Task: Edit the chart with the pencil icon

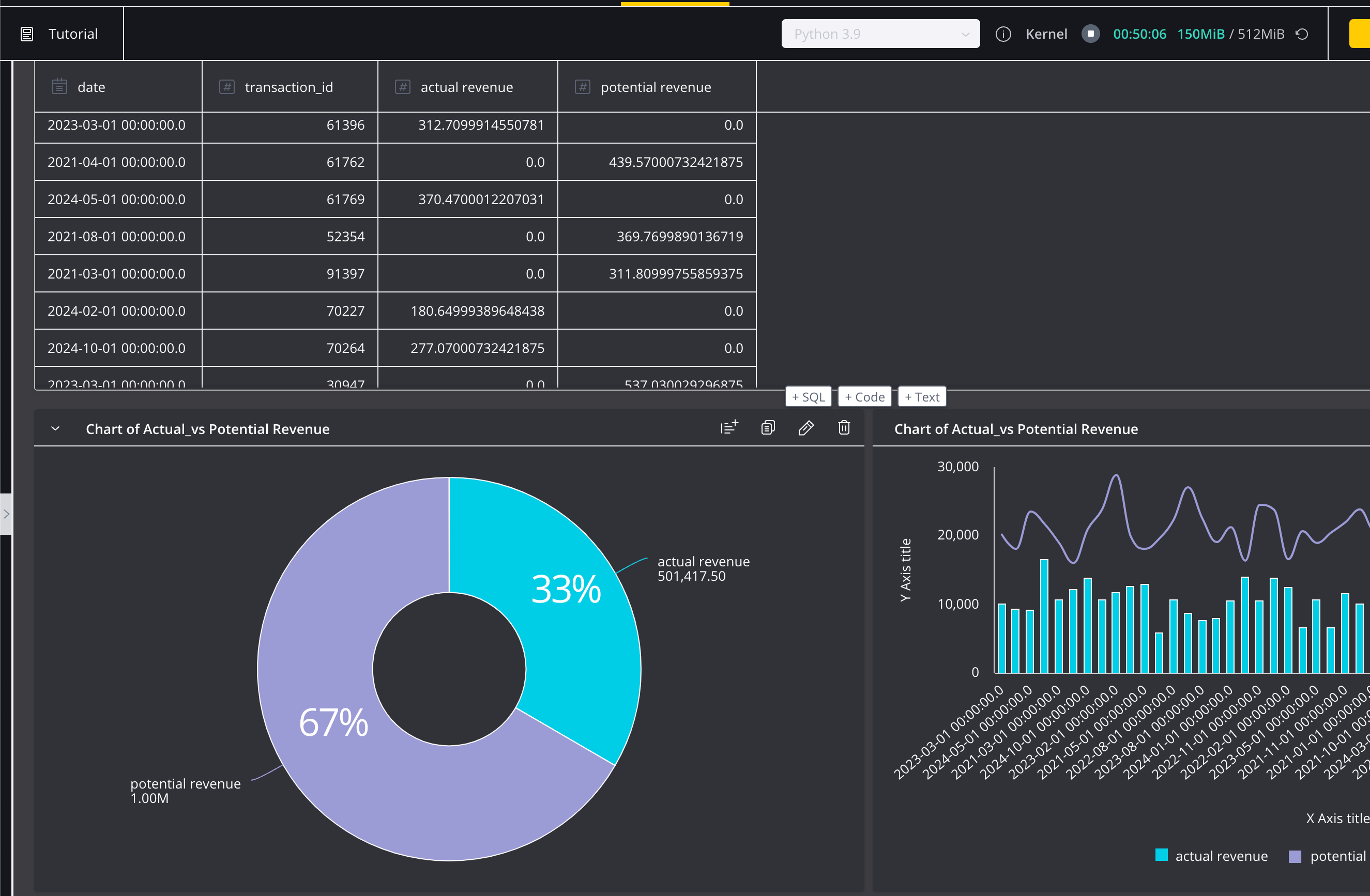Action: click(x=806, y=427)
